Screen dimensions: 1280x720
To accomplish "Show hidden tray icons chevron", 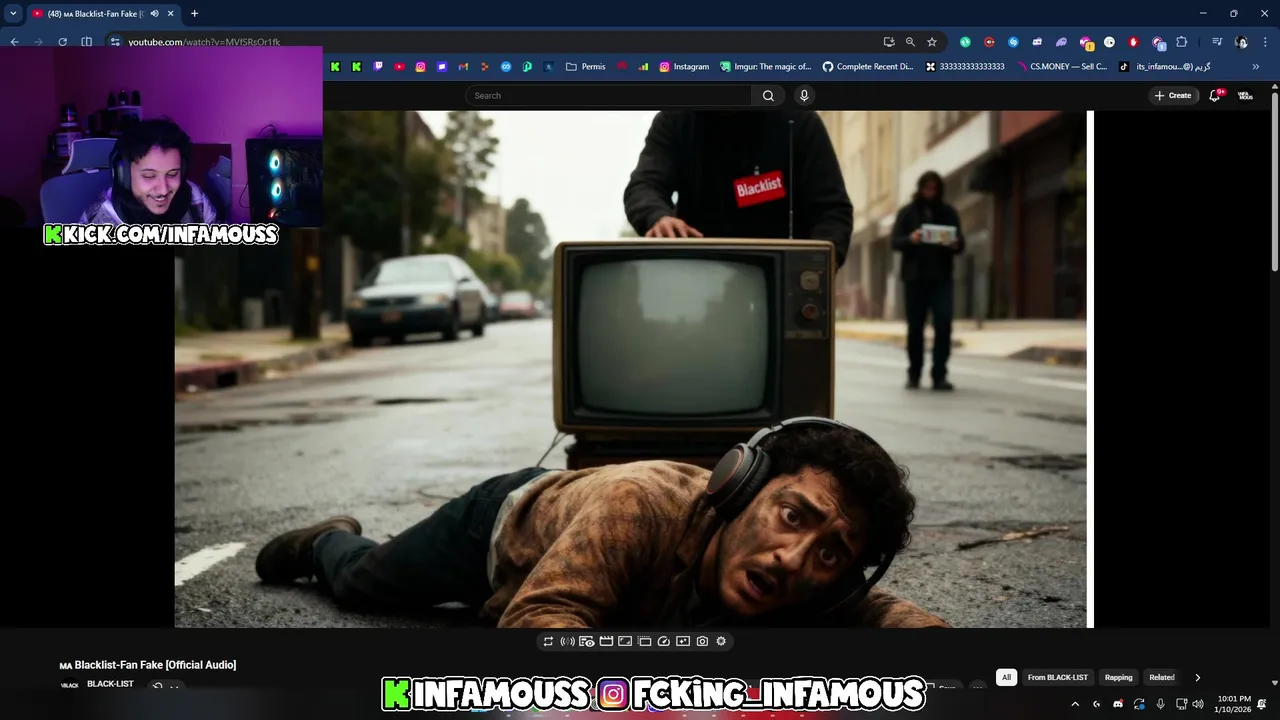I will coord(1075,704).
